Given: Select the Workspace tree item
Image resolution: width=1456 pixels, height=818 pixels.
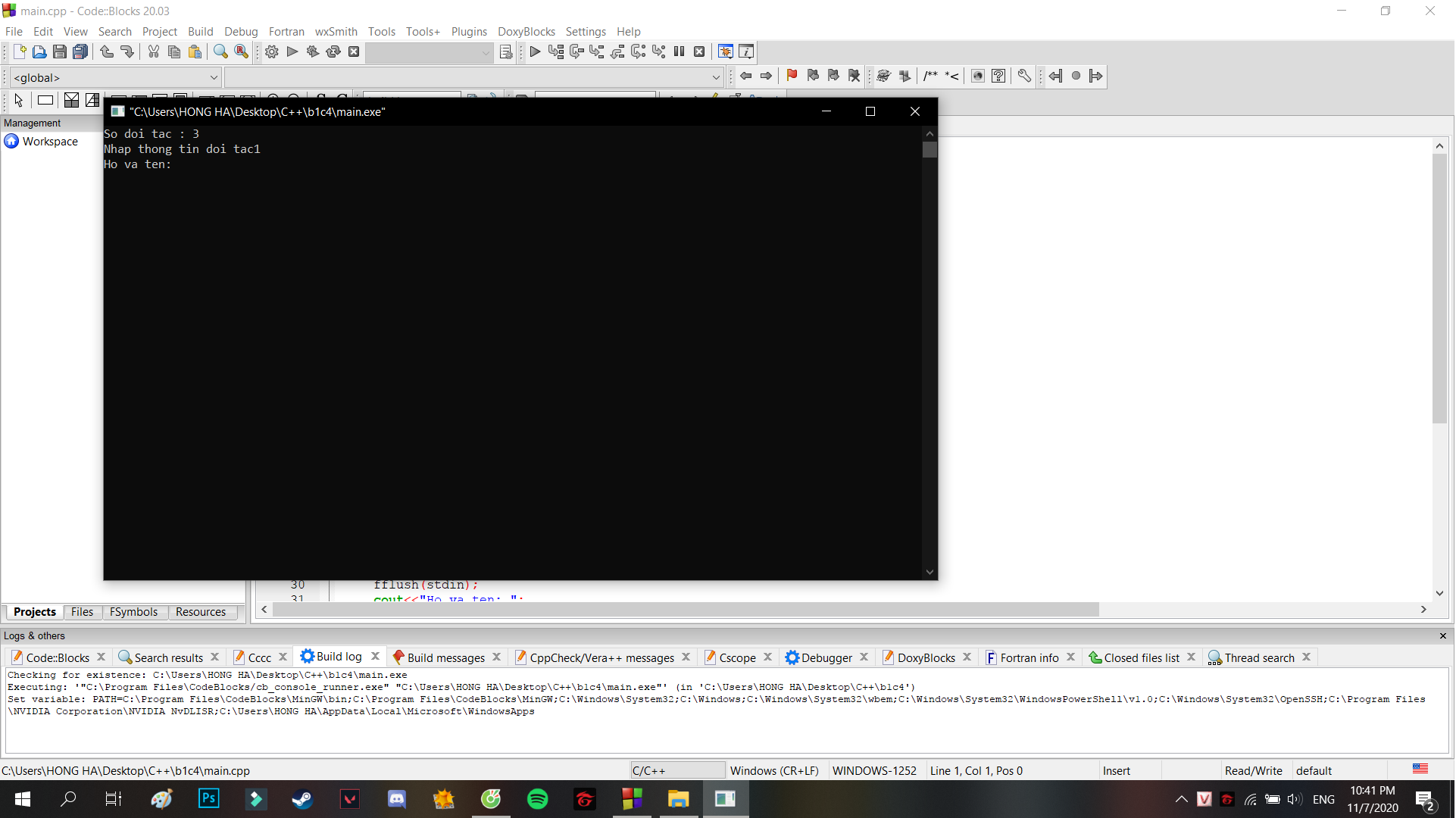Looking at the screenshot, I should (50, 141).
